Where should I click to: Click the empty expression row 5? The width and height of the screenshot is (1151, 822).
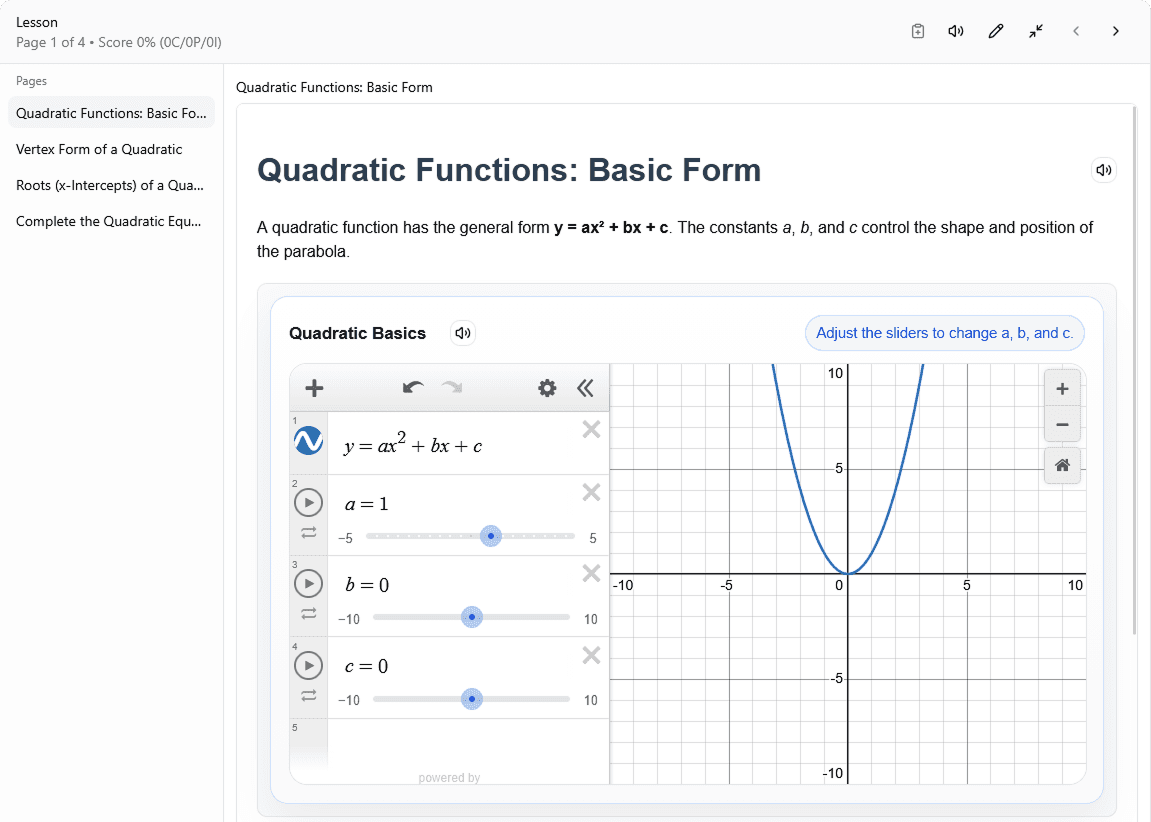click(468, 743)
